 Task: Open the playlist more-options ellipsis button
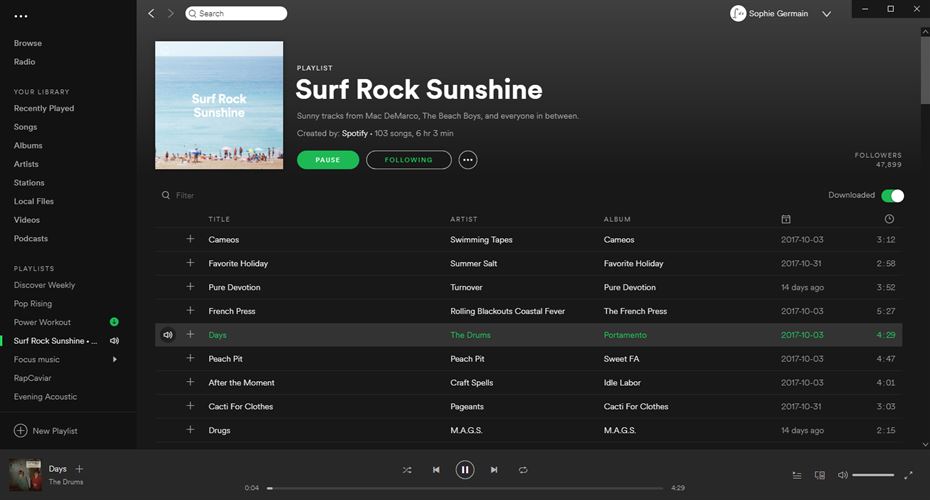(x=467, y=160)
